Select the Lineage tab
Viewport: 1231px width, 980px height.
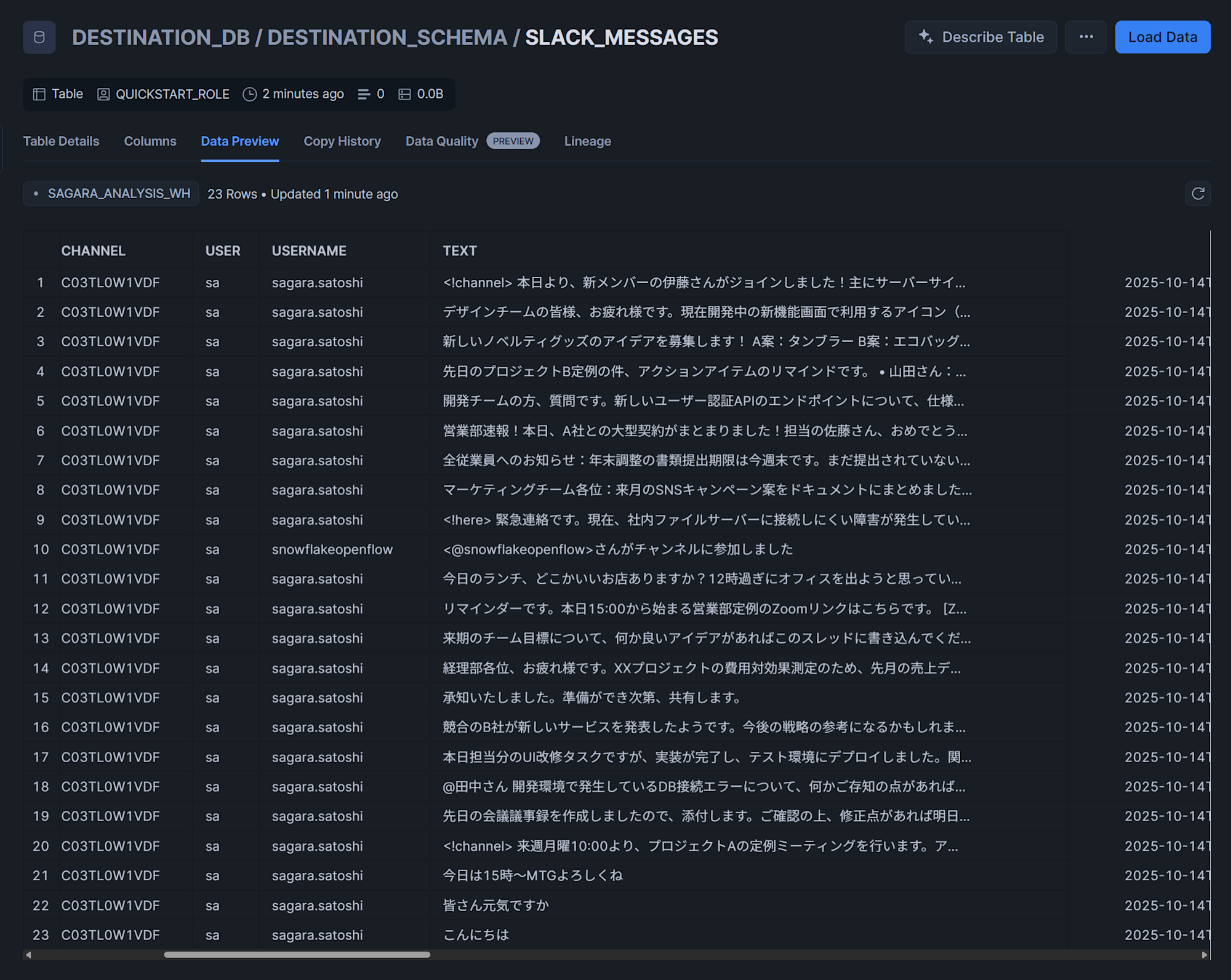click(587, 141)
